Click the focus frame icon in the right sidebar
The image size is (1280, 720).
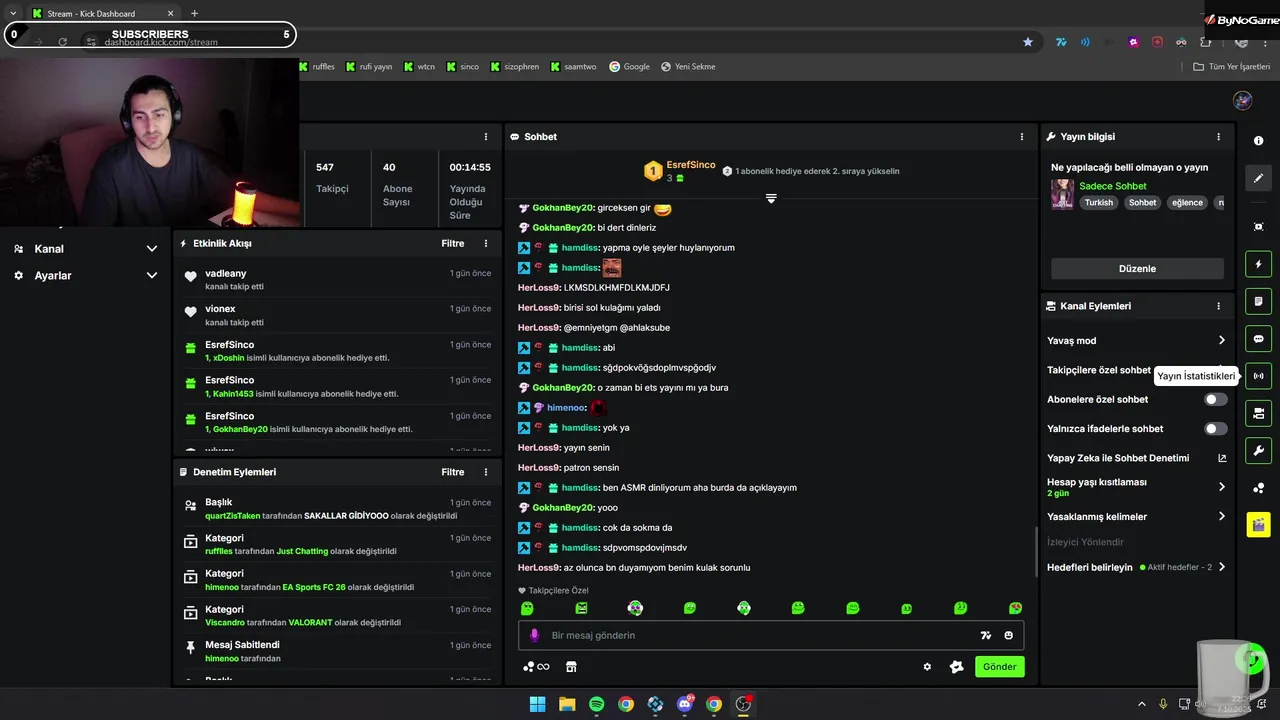1258,227
